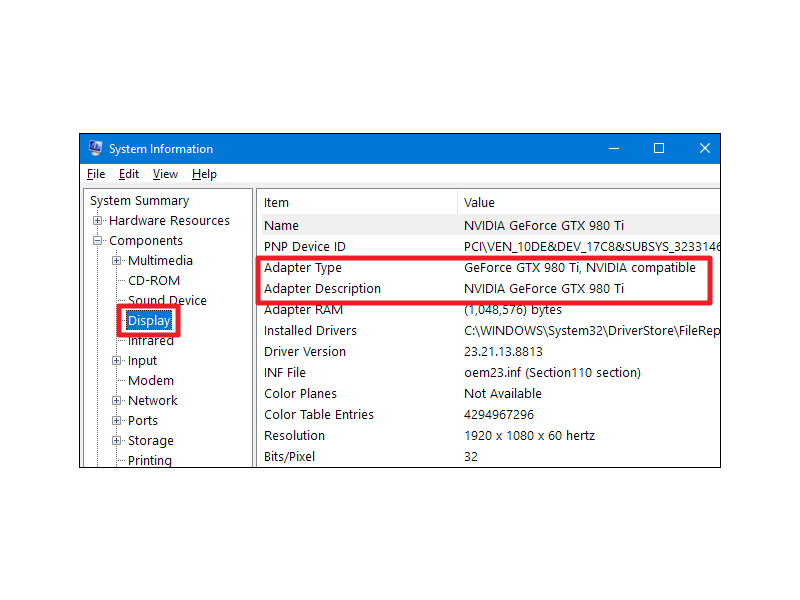Viewport: 800px width, 600px height.
Task: Select the Storage tree item
Action: click(151, 440)
